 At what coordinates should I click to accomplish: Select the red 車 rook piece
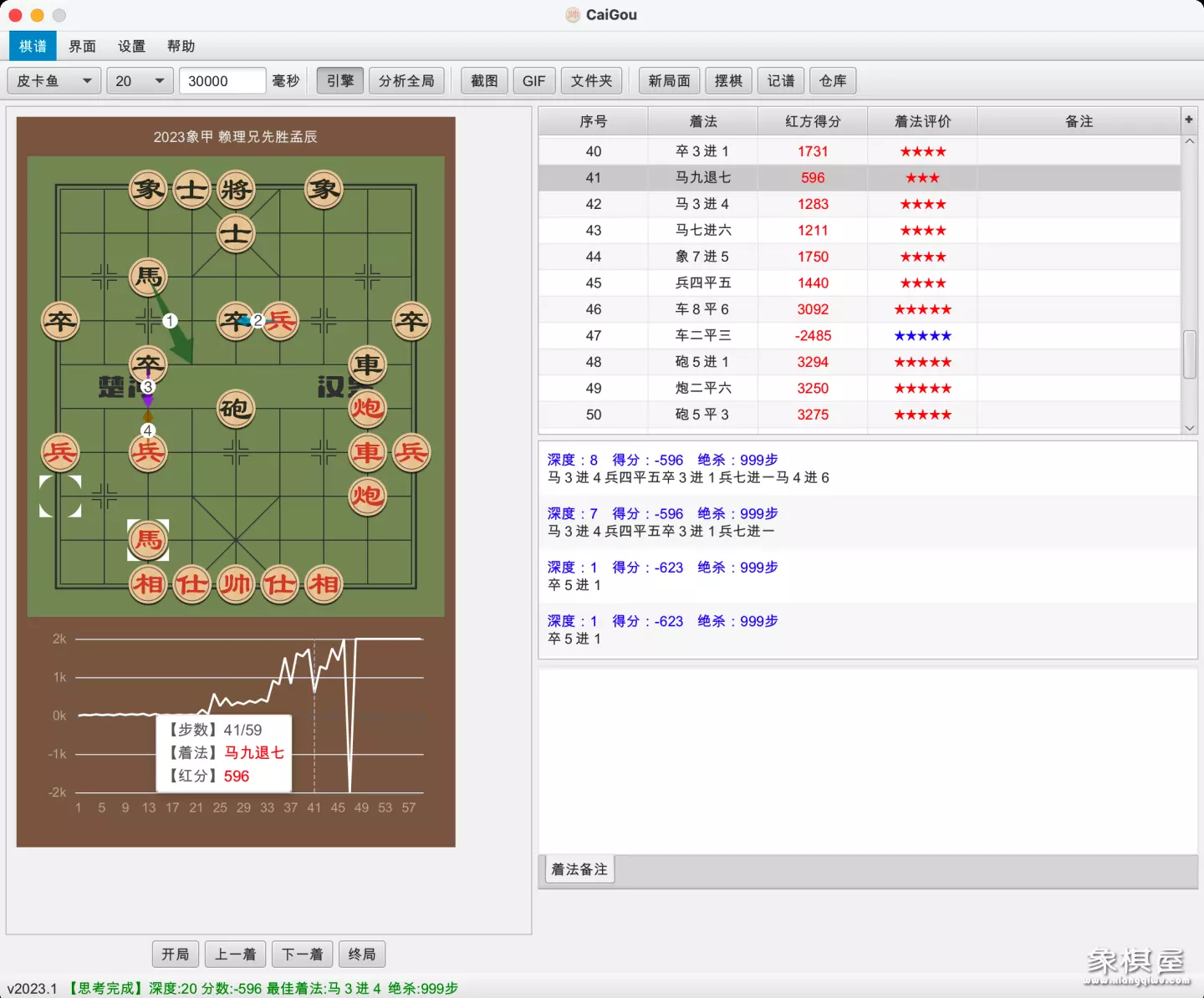(x=367, y=452)
